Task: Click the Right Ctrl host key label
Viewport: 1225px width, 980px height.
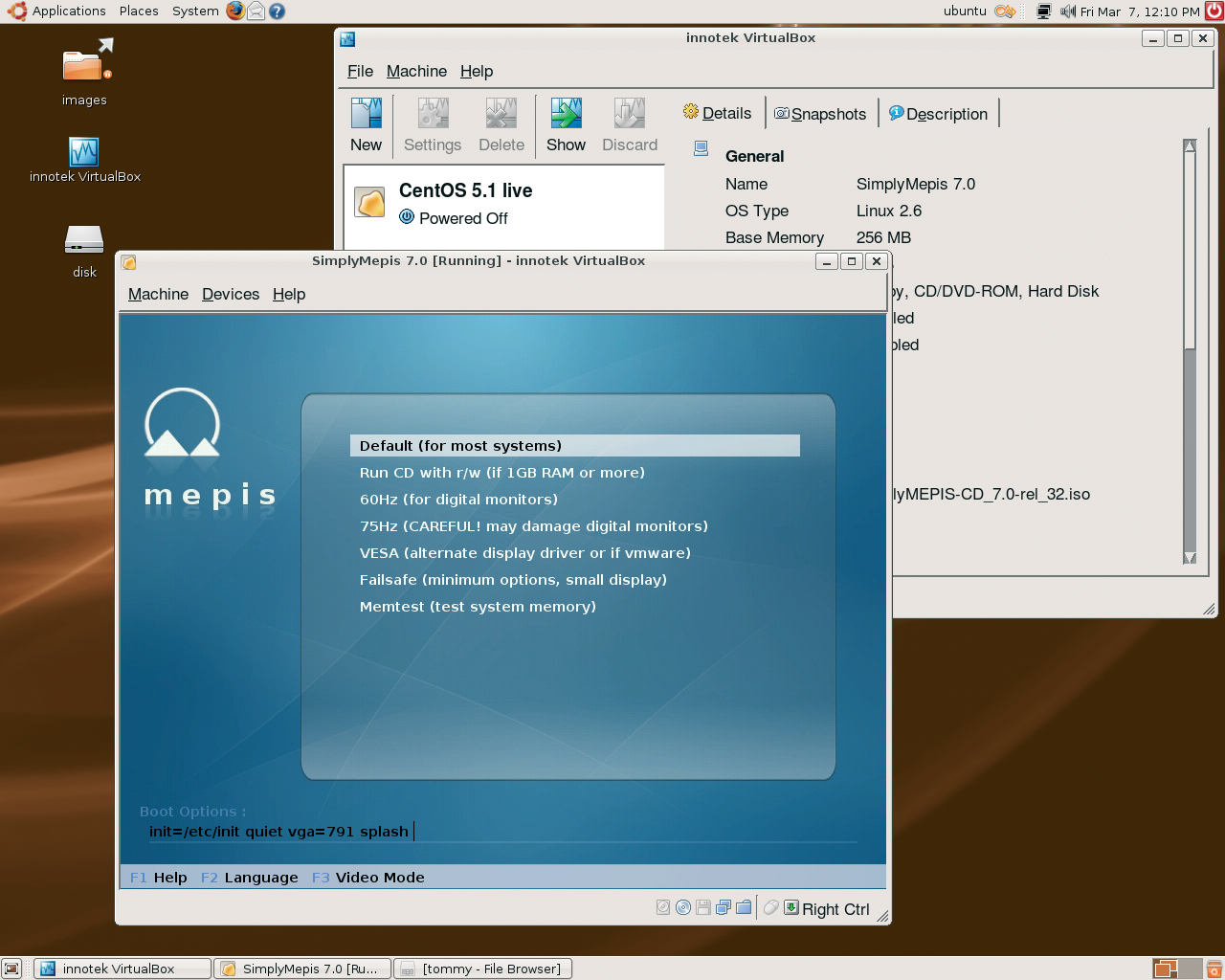Action: click(x=835, y=909)
